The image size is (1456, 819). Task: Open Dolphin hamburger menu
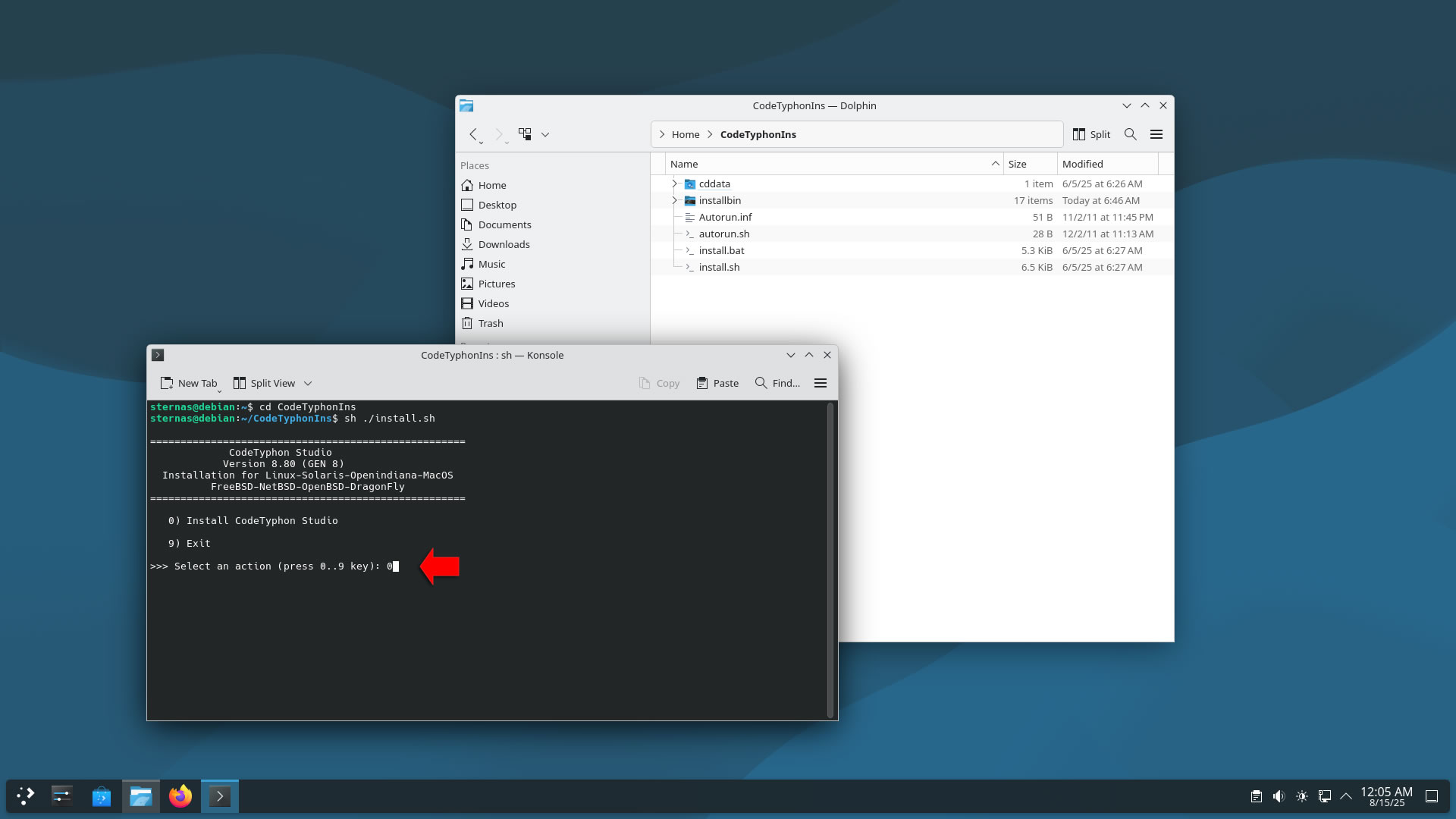(x=1156, y=134)
